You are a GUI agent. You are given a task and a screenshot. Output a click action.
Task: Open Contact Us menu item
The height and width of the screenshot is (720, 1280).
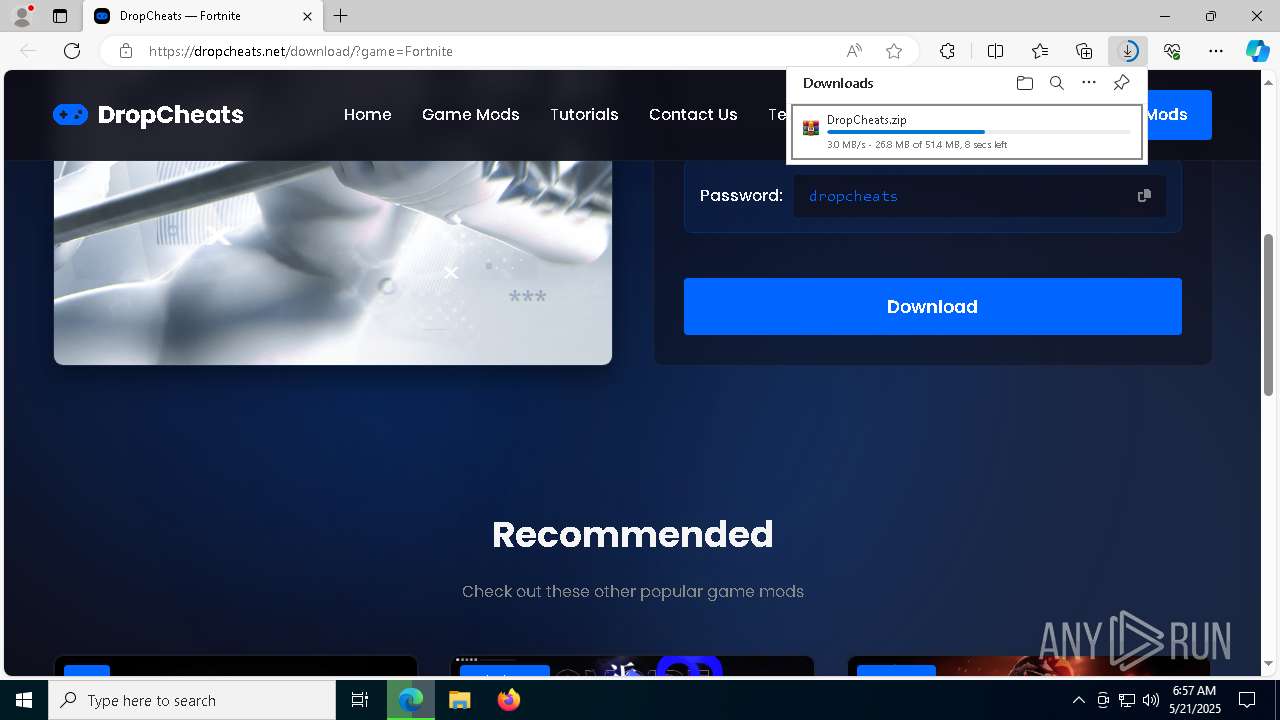(693, 115)
